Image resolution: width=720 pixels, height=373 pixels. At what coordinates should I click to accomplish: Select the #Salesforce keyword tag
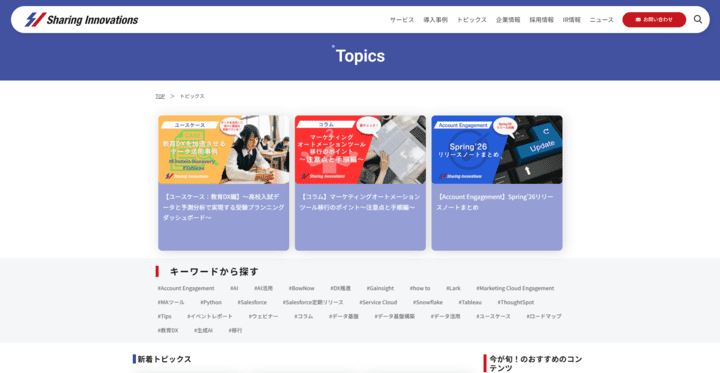coord(252,302)
